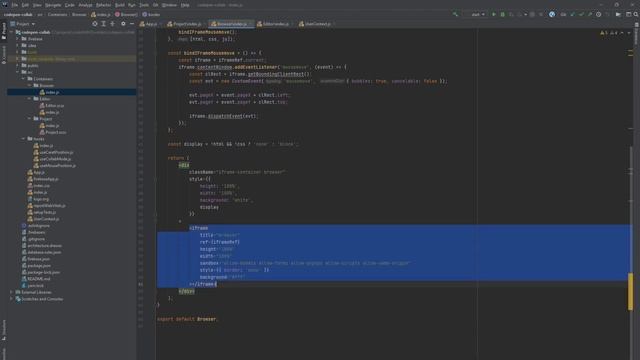Image resolution: width=640 pixels, height=360 pixels.
Task: Open the Project tool window side tab
Action: pos(4,31)
